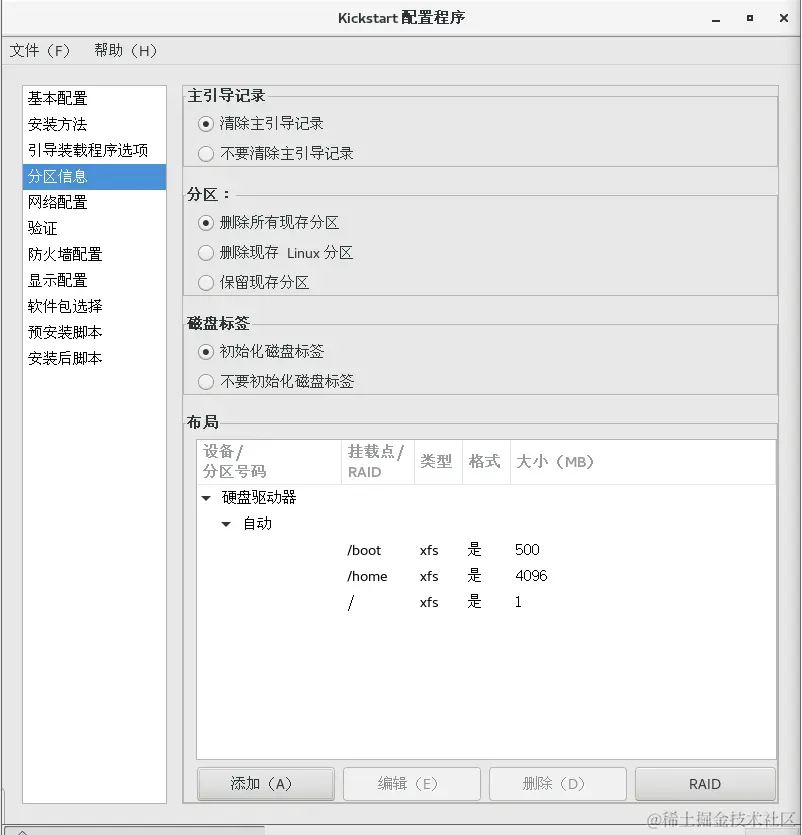Minimize the Kickstart window
Screen dimensions: 802x835
pos(716,19)
